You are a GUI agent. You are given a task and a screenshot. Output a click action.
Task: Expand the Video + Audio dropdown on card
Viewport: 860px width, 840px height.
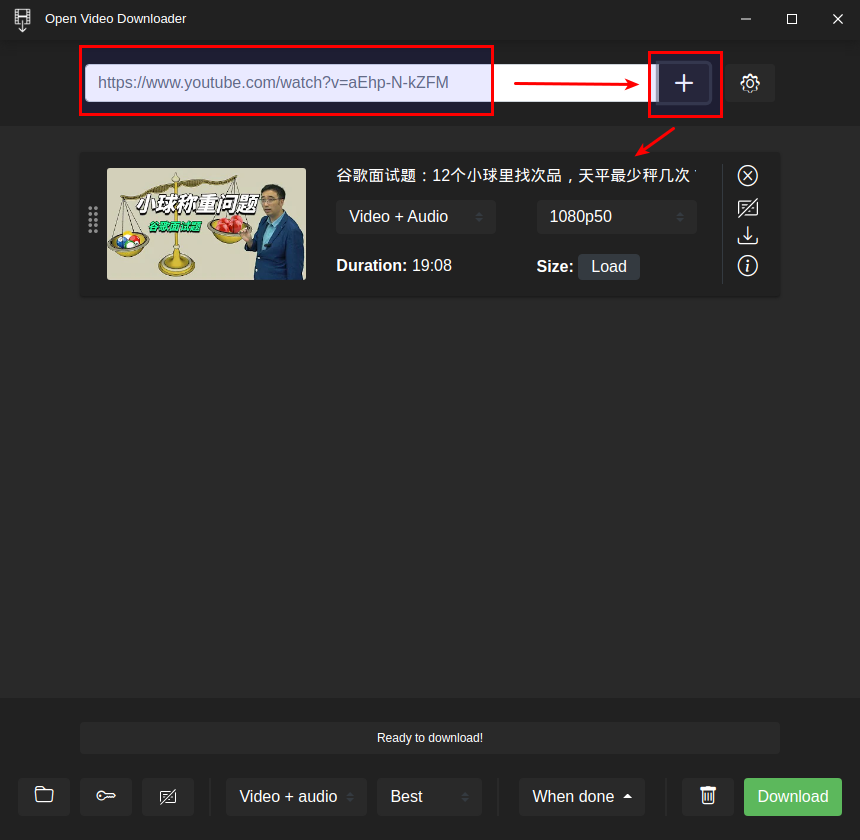point(416,217)
